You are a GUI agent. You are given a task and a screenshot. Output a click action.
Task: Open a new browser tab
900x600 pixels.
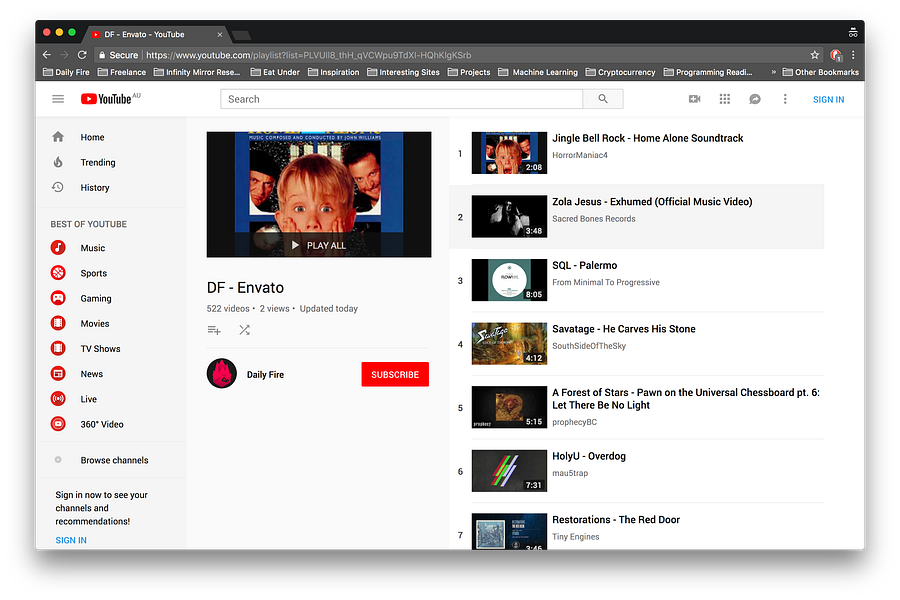241,36
